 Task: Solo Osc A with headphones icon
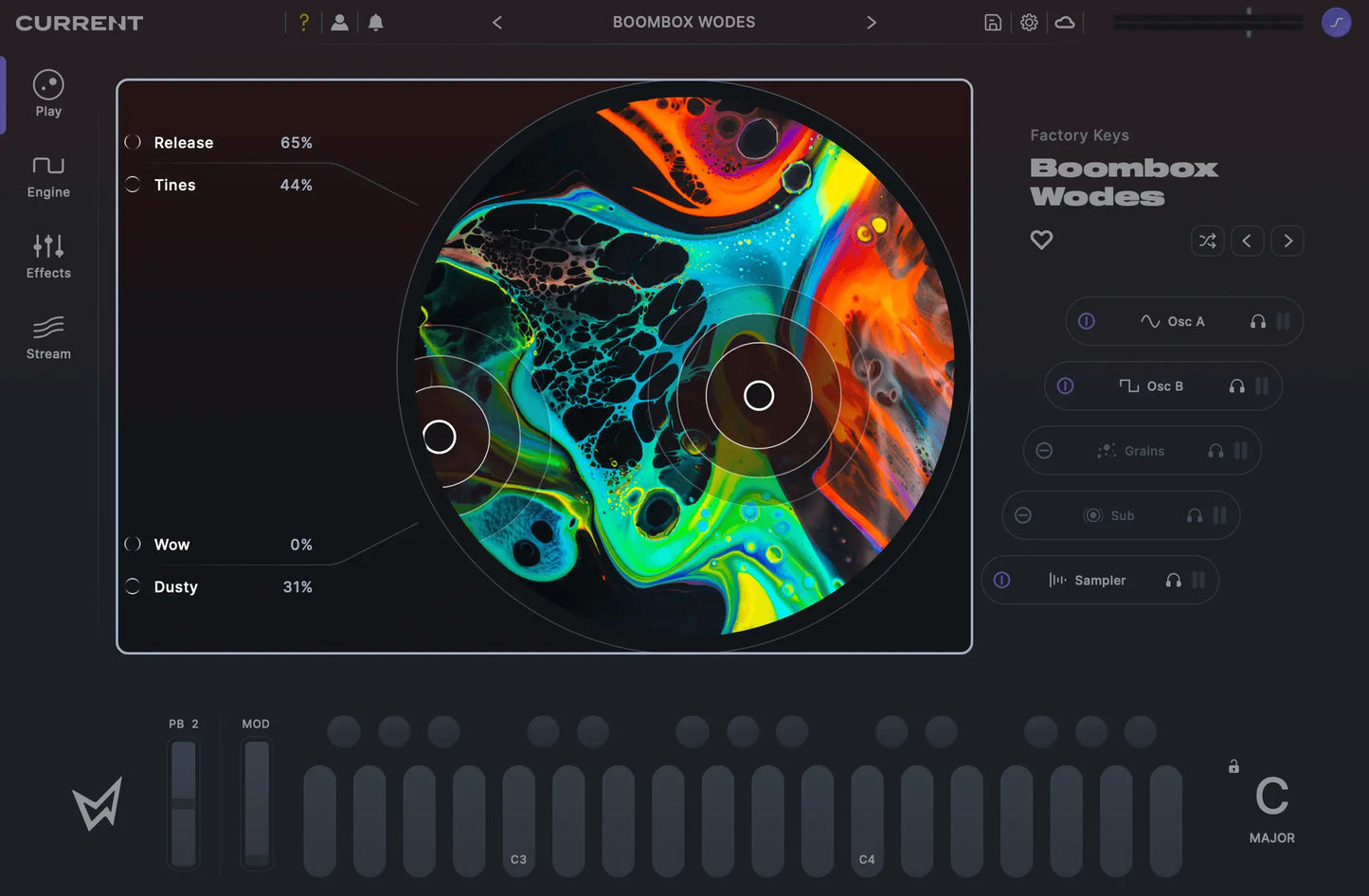1257,322
